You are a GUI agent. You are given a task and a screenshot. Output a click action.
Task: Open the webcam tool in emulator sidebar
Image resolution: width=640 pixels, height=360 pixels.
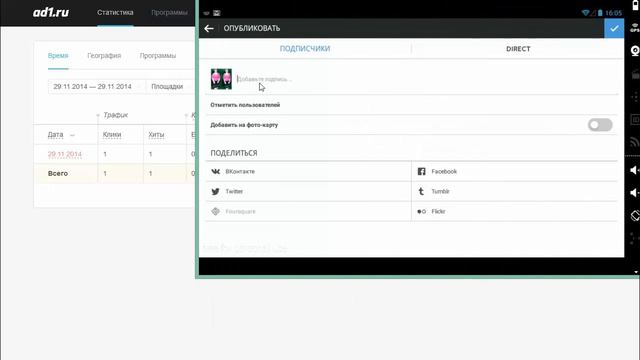click(x=635, y=51)
